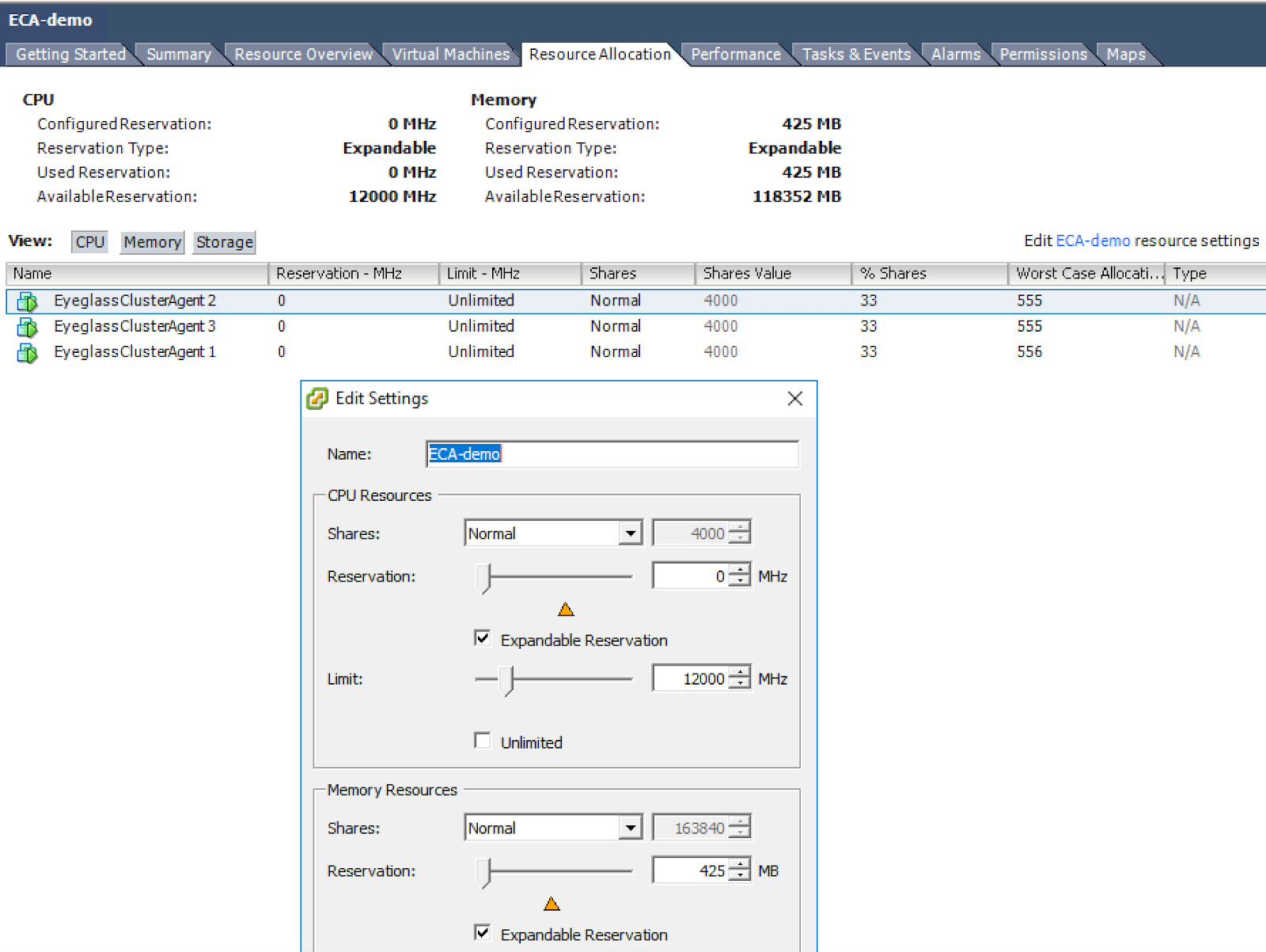Sort by the Type column header
Viewport: 1266px width, 952px height.
1215,274
